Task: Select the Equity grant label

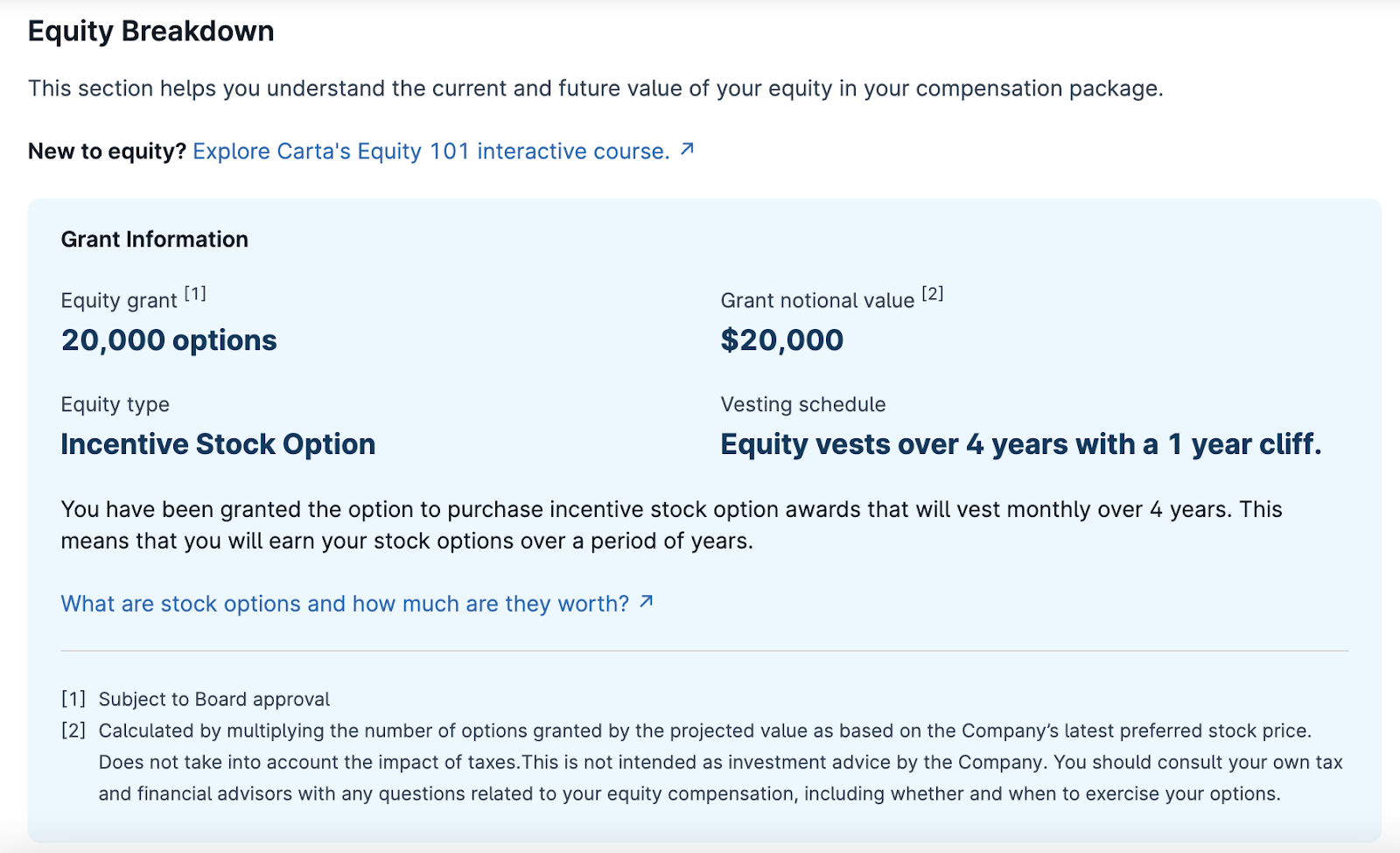Action: pos(119,300)
